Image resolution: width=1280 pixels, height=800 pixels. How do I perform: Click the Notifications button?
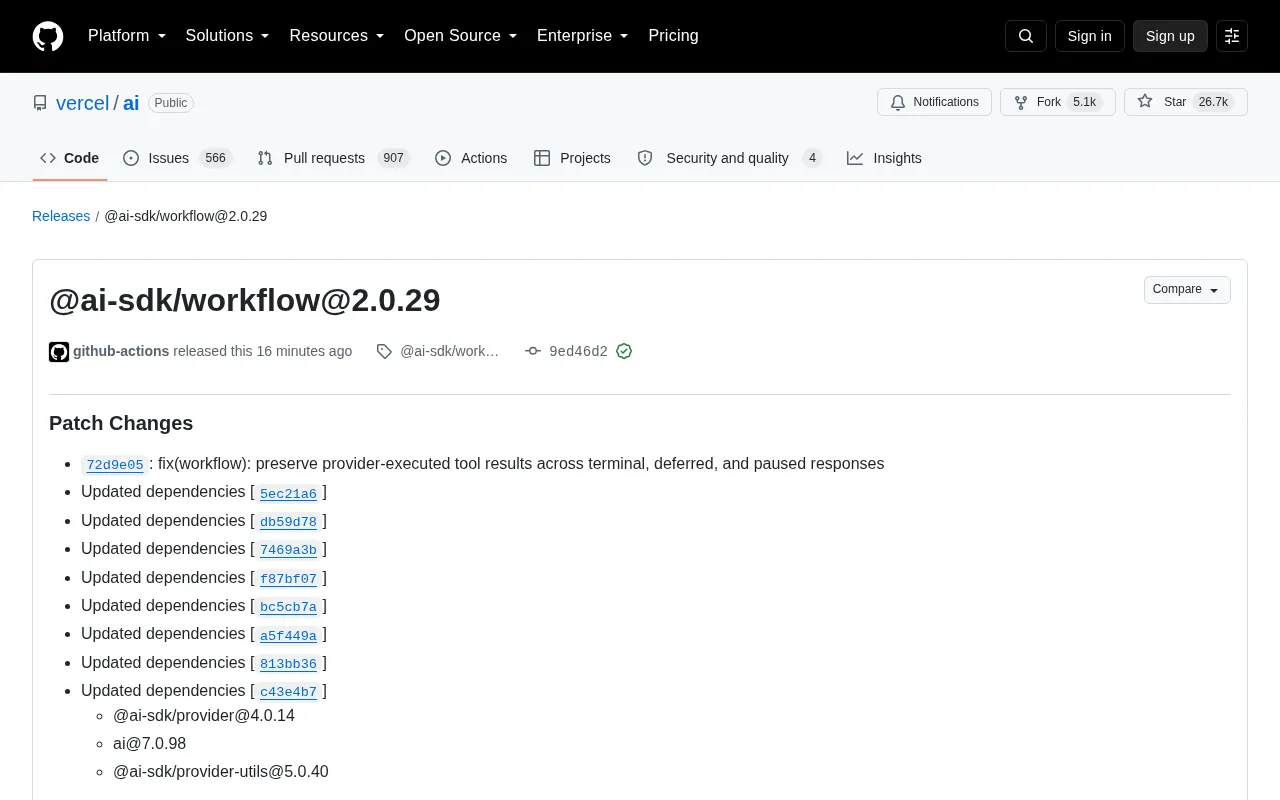point(934,102)
